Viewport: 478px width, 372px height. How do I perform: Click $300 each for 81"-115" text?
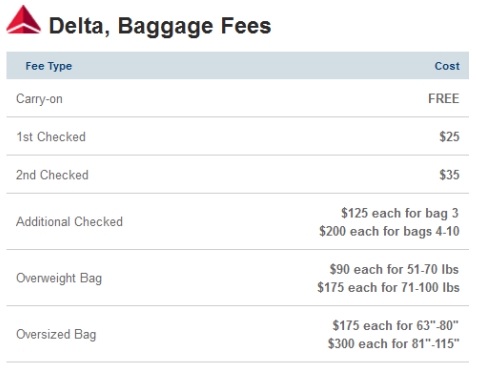(394, 343)
